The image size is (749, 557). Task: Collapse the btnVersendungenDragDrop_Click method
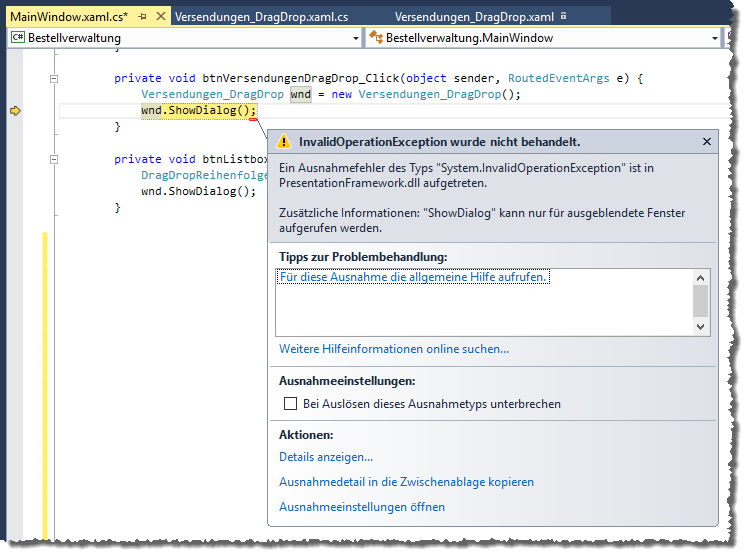point(54,78)
